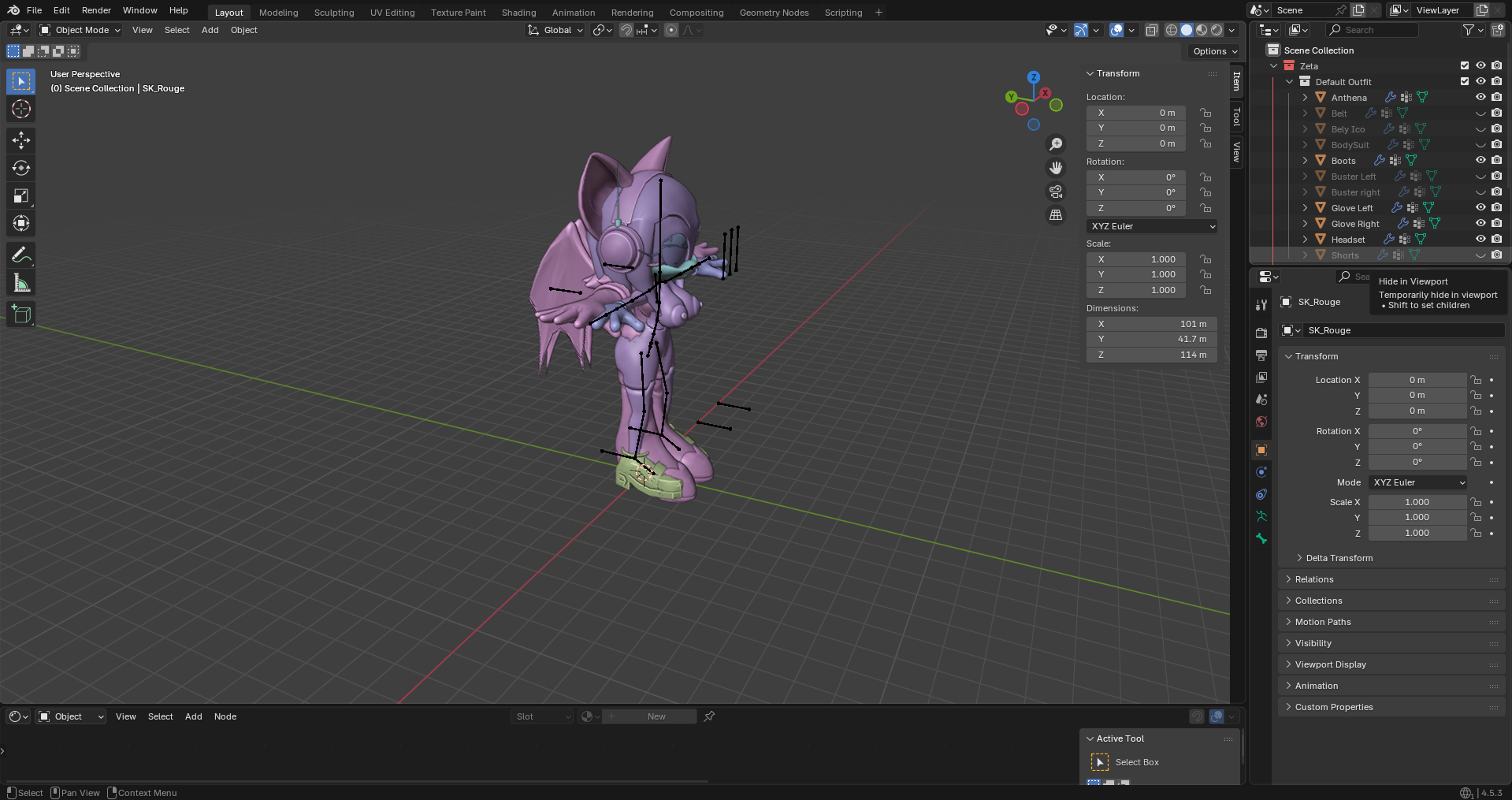Open the Render properties tab
The height and width of the screenshot is (800, 1512).
[1261, 333]
